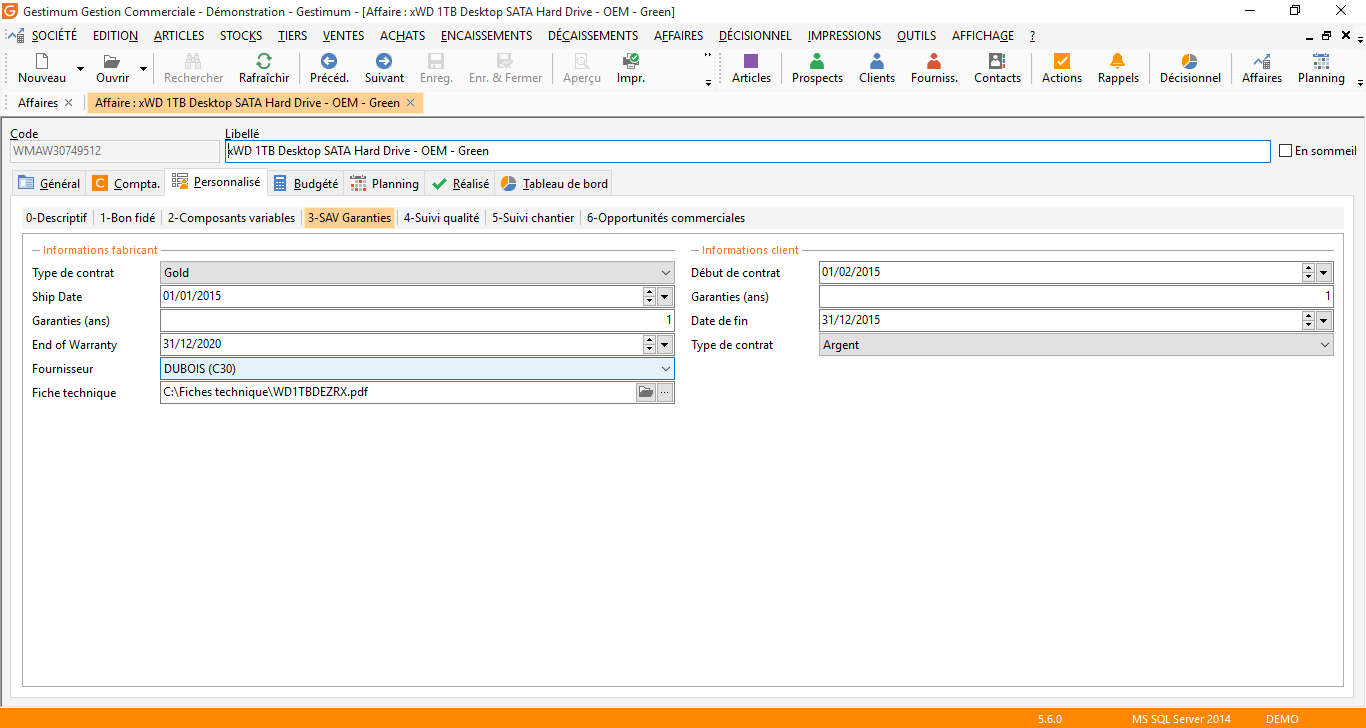Open file browser for Fiche technique
This screenshot has width=1366, height=728.
click(646, 393)
